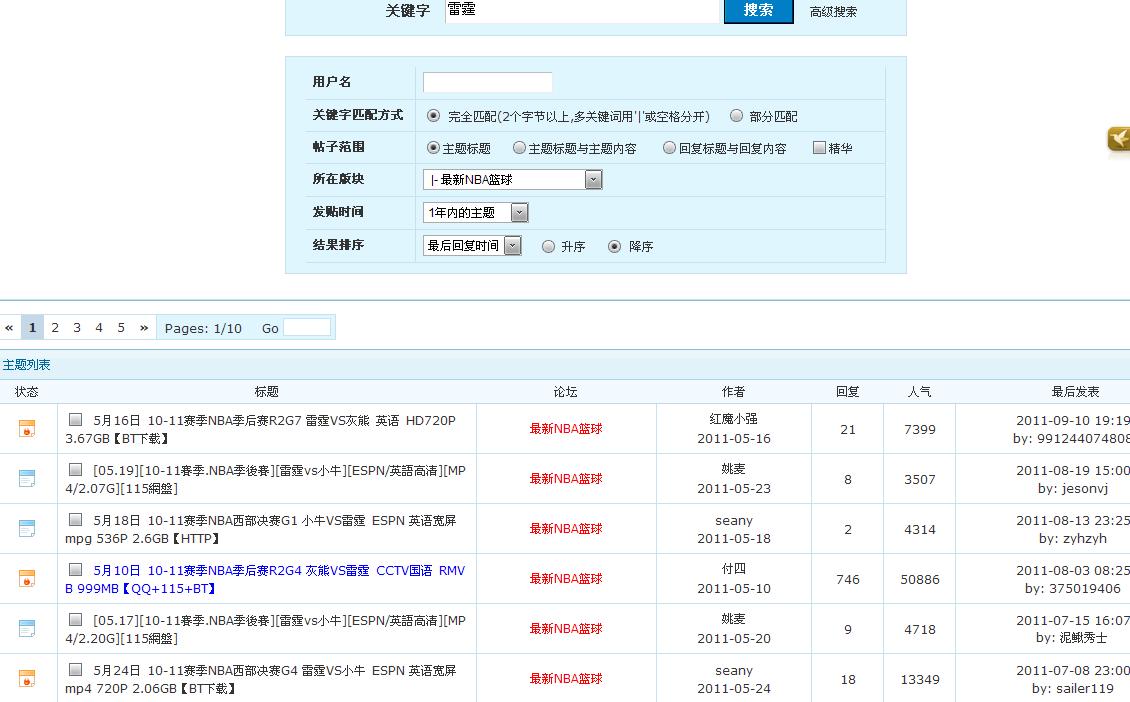Screen dimensions: 1130x702
Task: Click last poster 375019406
Action: [x=1082, y=589]
